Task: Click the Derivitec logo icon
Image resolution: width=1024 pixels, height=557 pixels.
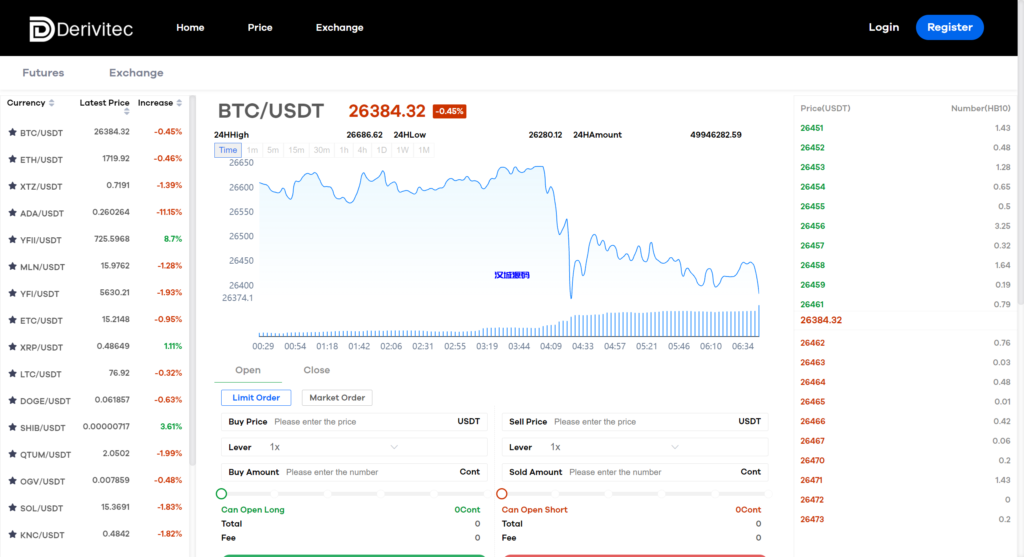Action: [x=42, y=29]
